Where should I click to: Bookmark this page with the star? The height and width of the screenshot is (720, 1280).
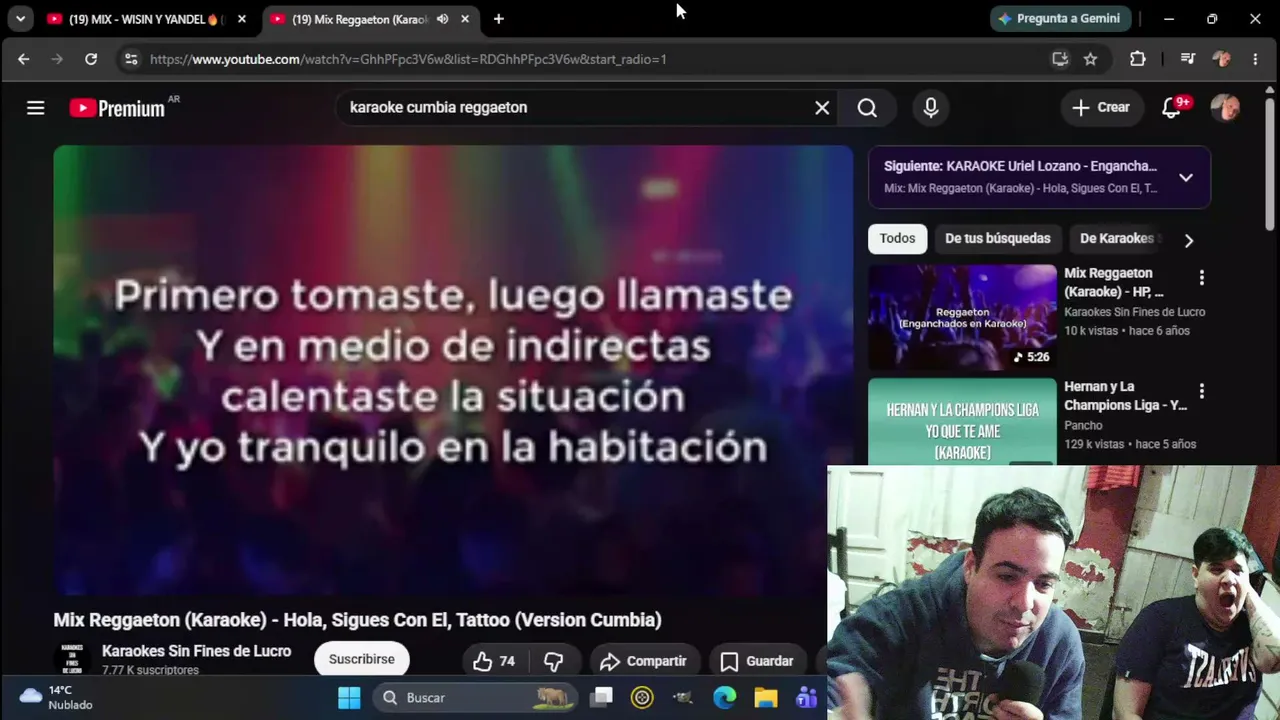1091,59
